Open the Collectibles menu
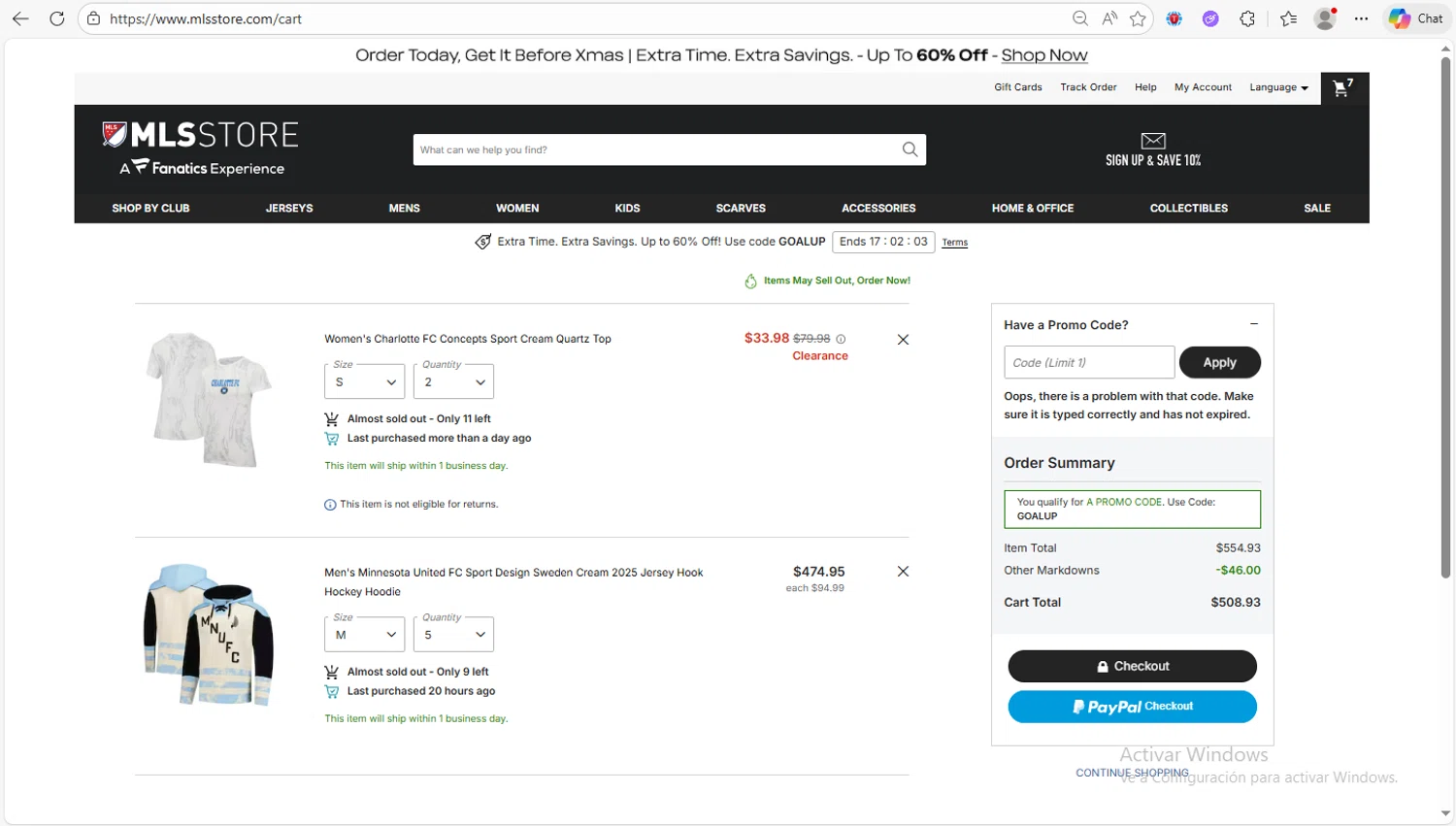 (x=1189, y=208)
